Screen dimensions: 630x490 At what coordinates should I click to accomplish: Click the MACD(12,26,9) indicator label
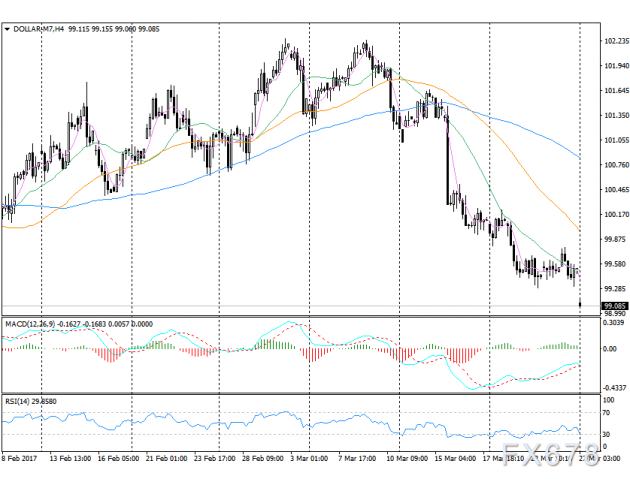(x=30, y=324)
